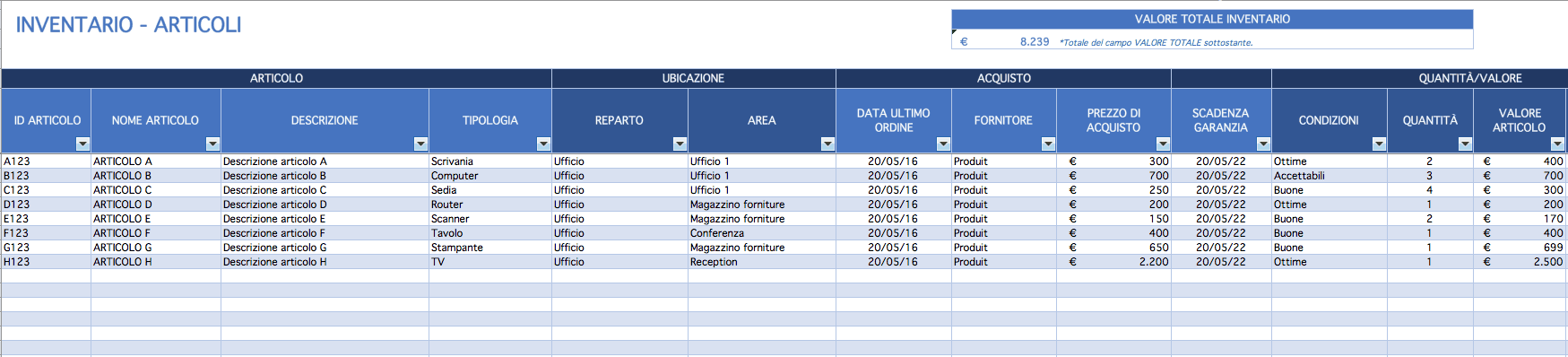Select the Stampante cell in TIPOLOGIA
The image size is (1568, 357).
click(490, 248)
